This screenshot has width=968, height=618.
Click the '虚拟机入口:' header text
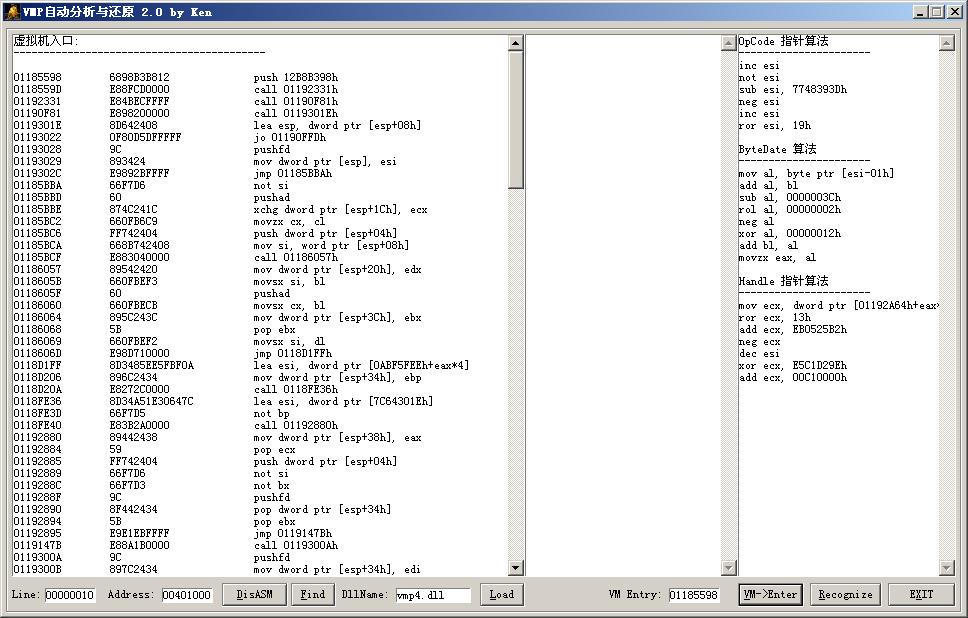(46, 41)
